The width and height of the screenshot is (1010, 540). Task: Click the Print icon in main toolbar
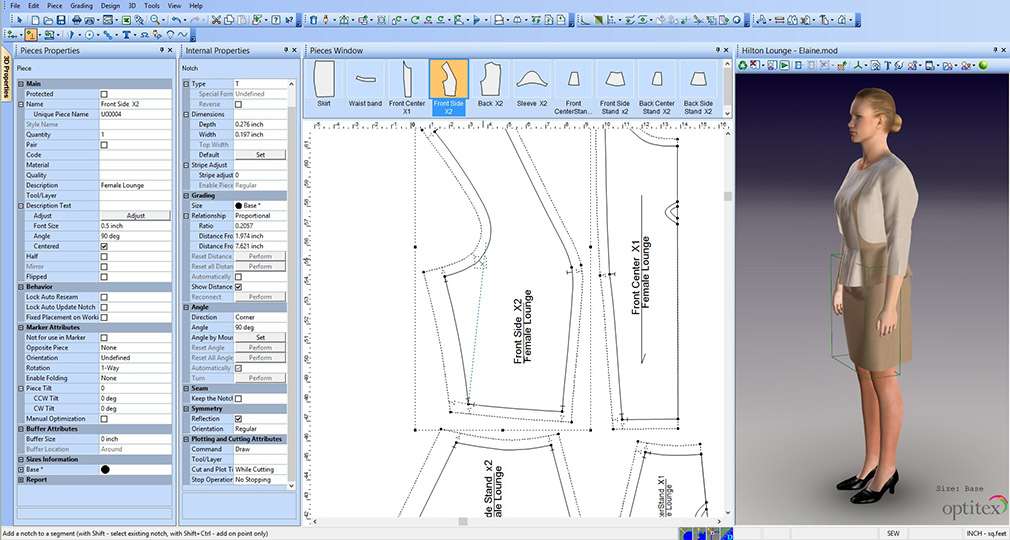77,20
